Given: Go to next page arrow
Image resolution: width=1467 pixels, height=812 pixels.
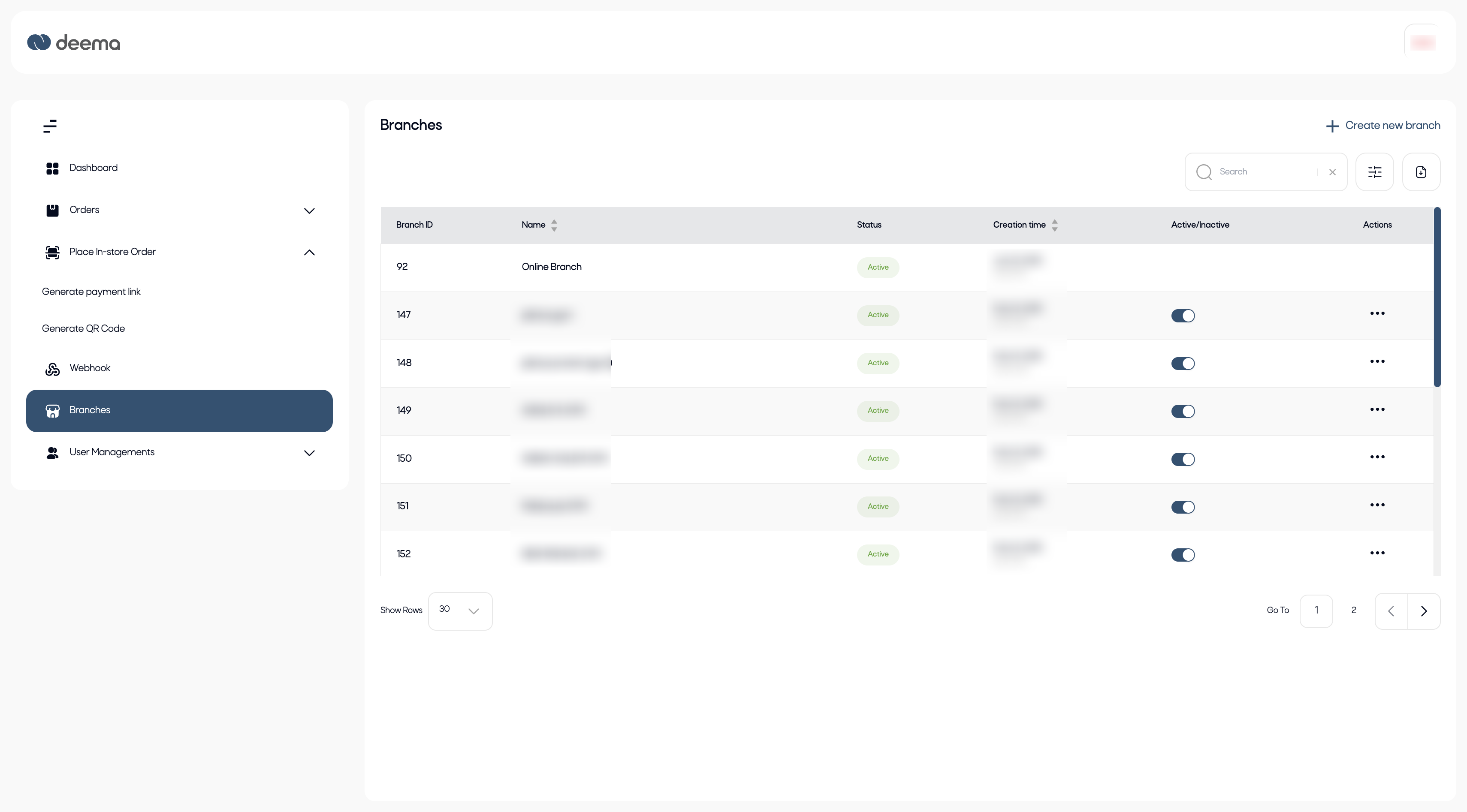Looking at the screenshot, I should (x=1424, y=611).
